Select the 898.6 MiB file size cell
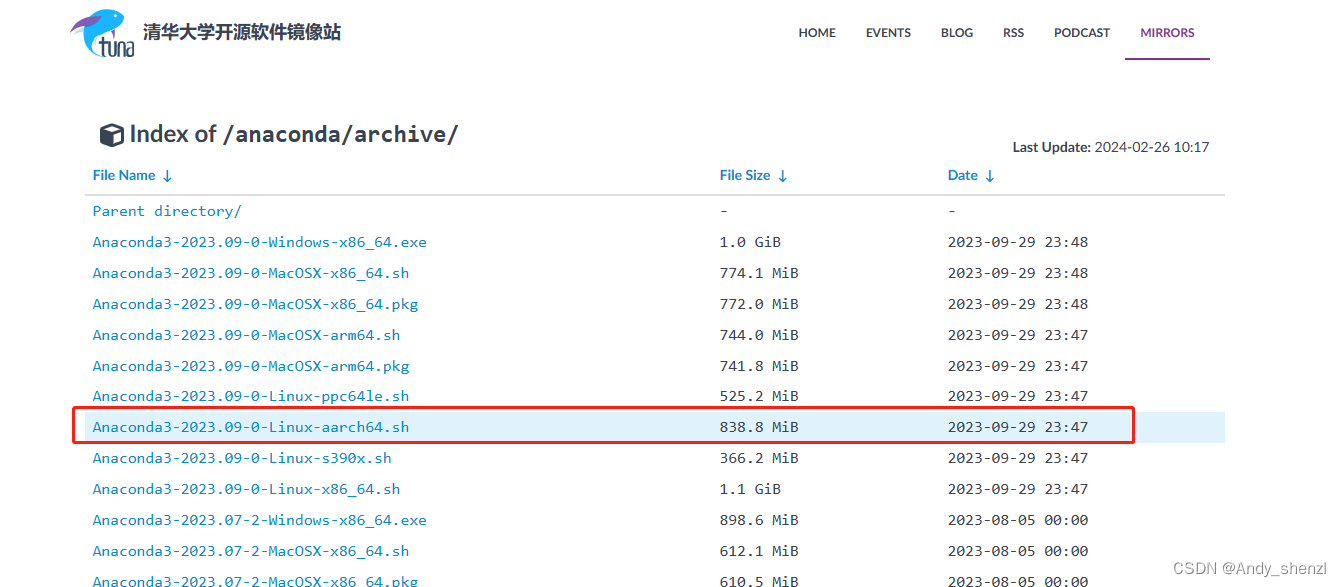The height and width of the screenshot is (587, 1341). tap(759, 520)
